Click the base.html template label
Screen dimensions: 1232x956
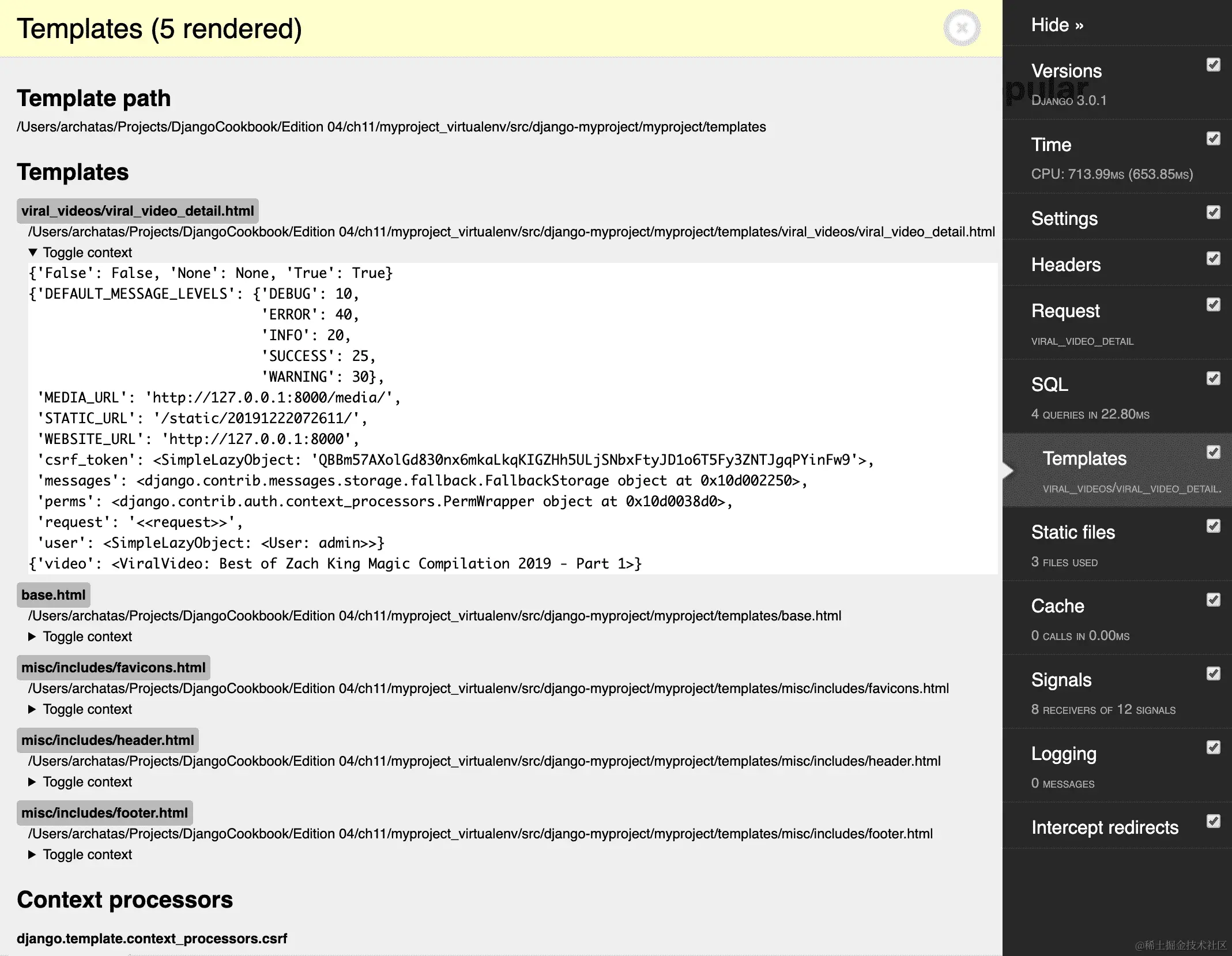53,595
